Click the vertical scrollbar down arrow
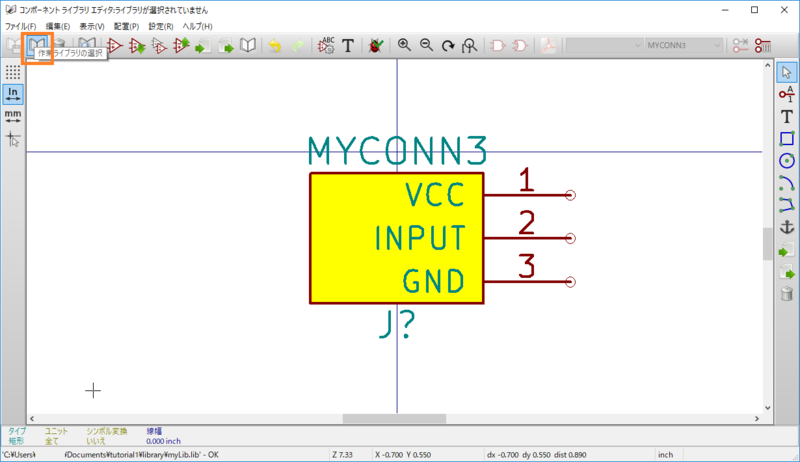The height and width of the screenshot is (462, 800). click(x=767, y=407)
